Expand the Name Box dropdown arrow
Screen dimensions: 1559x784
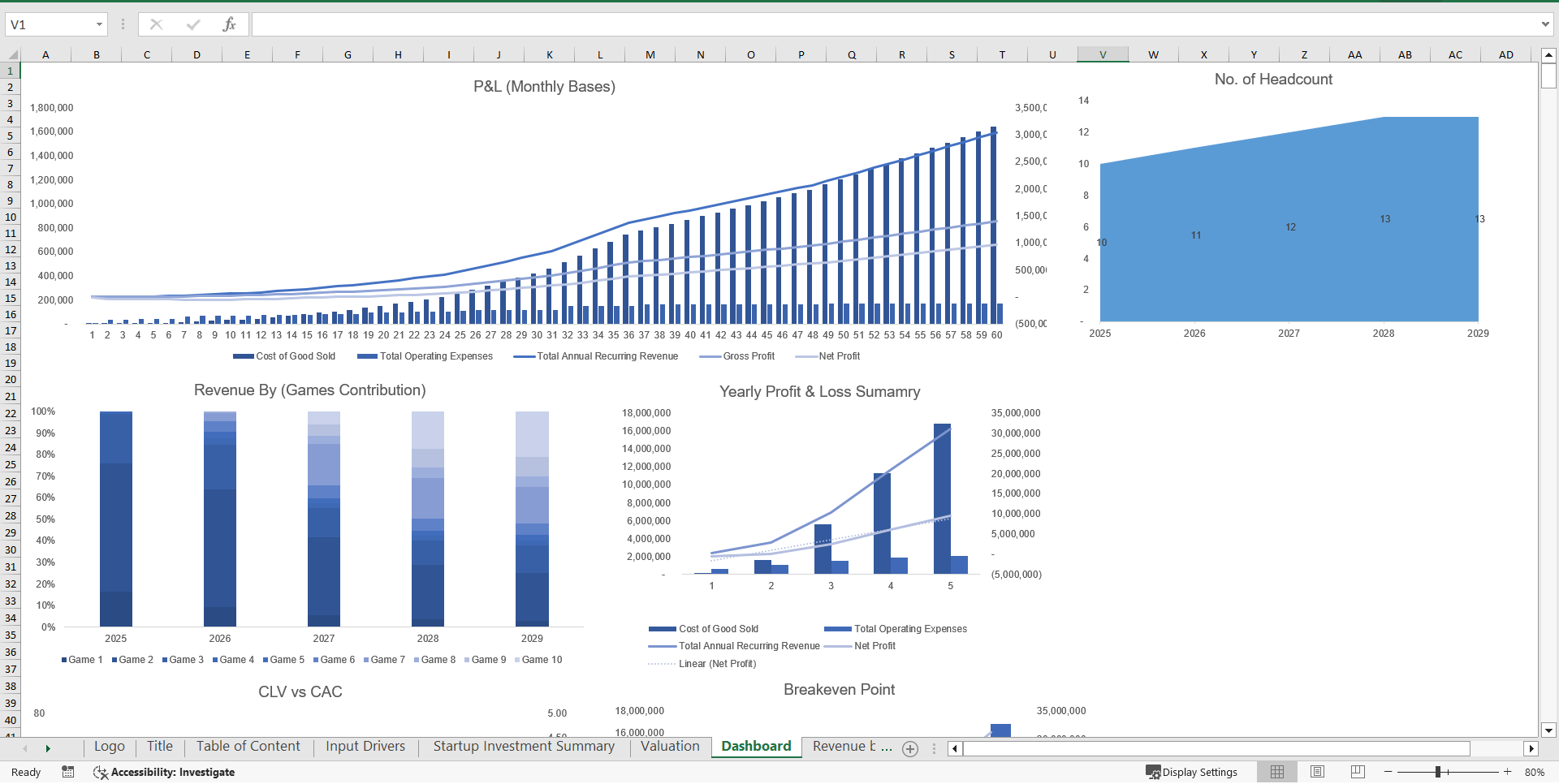point(99,24)
